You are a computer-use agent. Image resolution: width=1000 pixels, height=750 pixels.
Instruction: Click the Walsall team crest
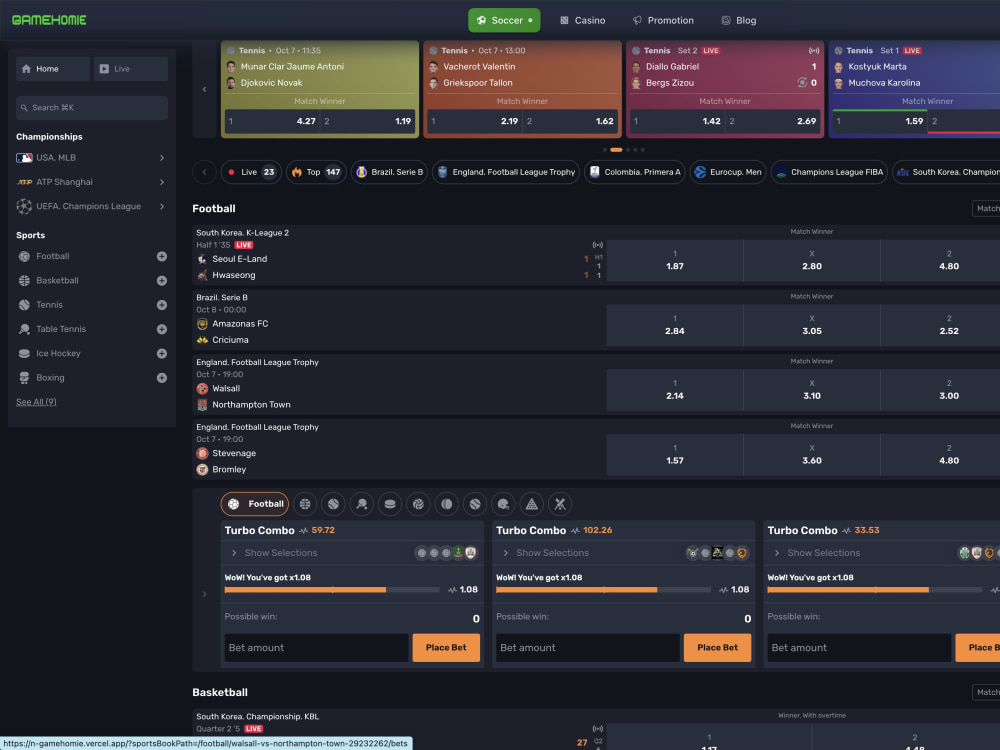tap(202, 388)
